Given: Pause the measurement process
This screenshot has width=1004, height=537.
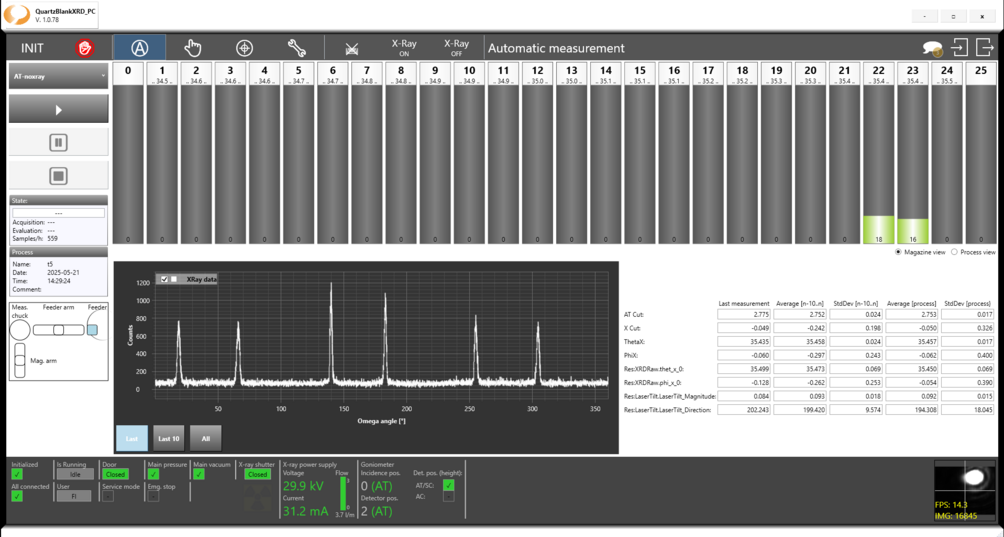Looking at the screenshot, I should tap(58, 142).
